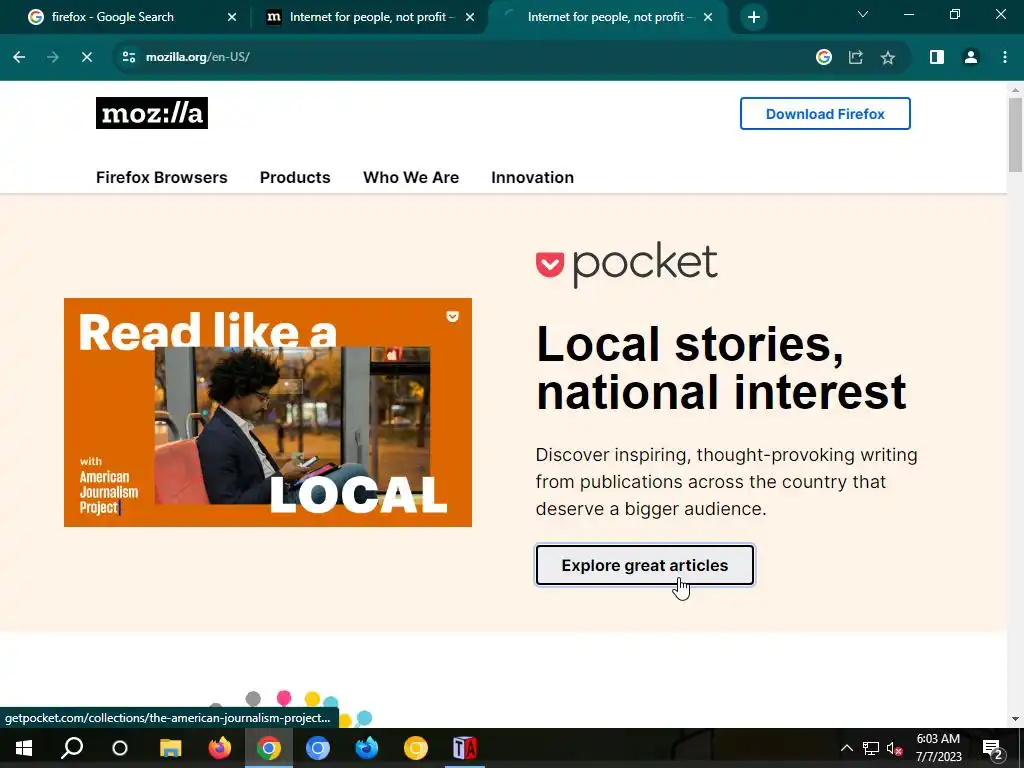Image resolution: width=1024 pixels, height=768 pixels.
Task: Click the Pocket logo
Action: pos(626,264)
